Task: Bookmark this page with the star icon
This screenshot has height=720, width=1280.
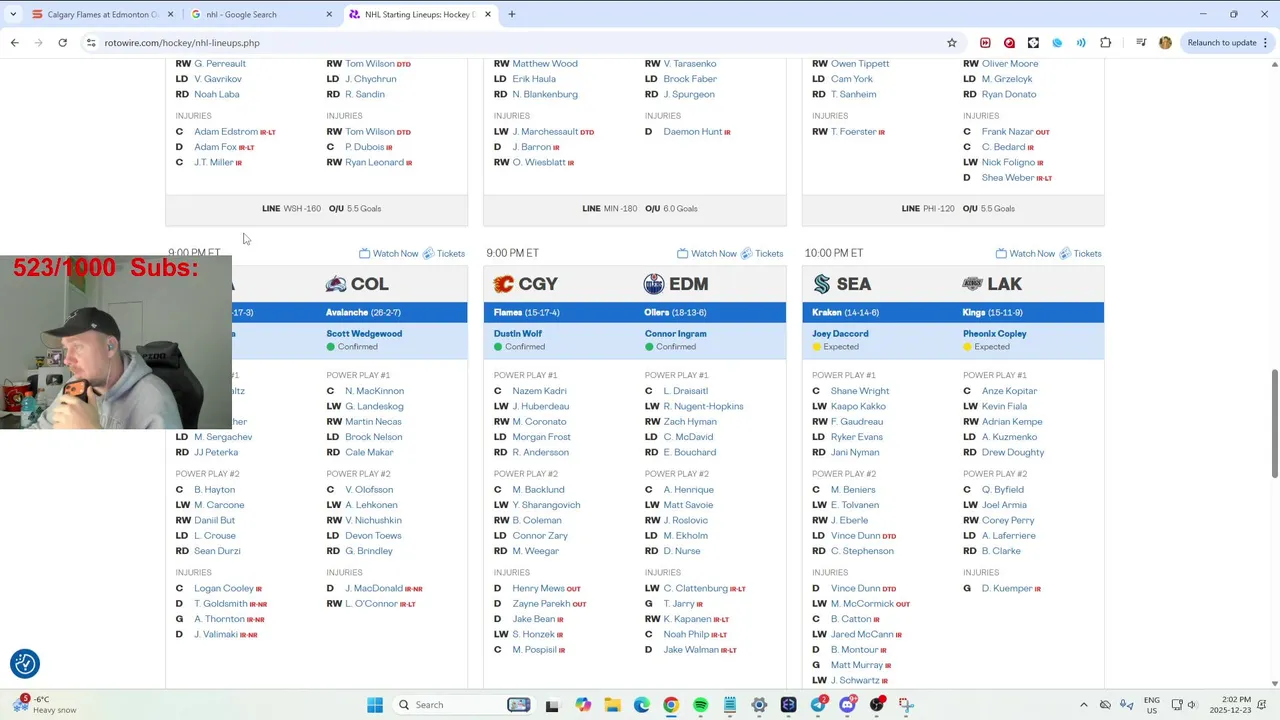Action: click(x=952, y=43)
